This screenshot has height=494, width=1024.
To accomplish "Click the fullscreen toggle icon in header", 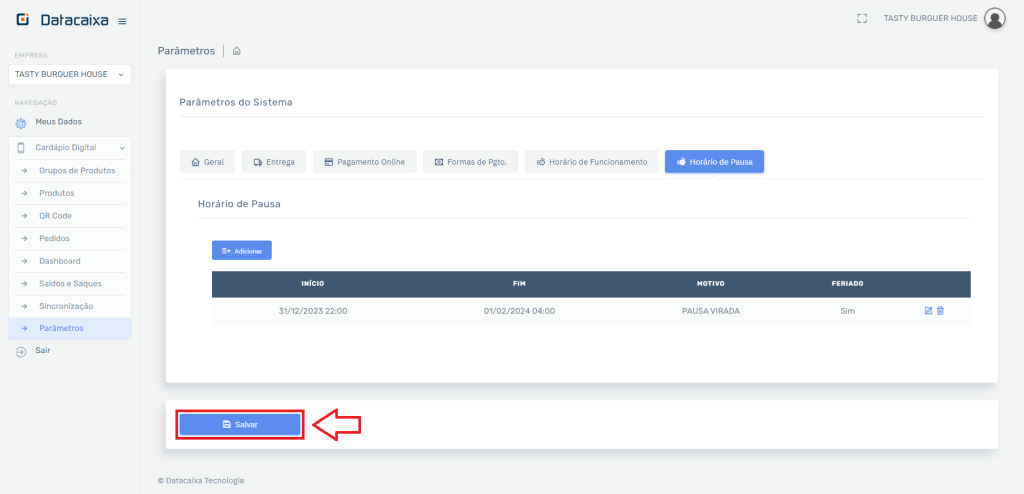I will [862, 18].
